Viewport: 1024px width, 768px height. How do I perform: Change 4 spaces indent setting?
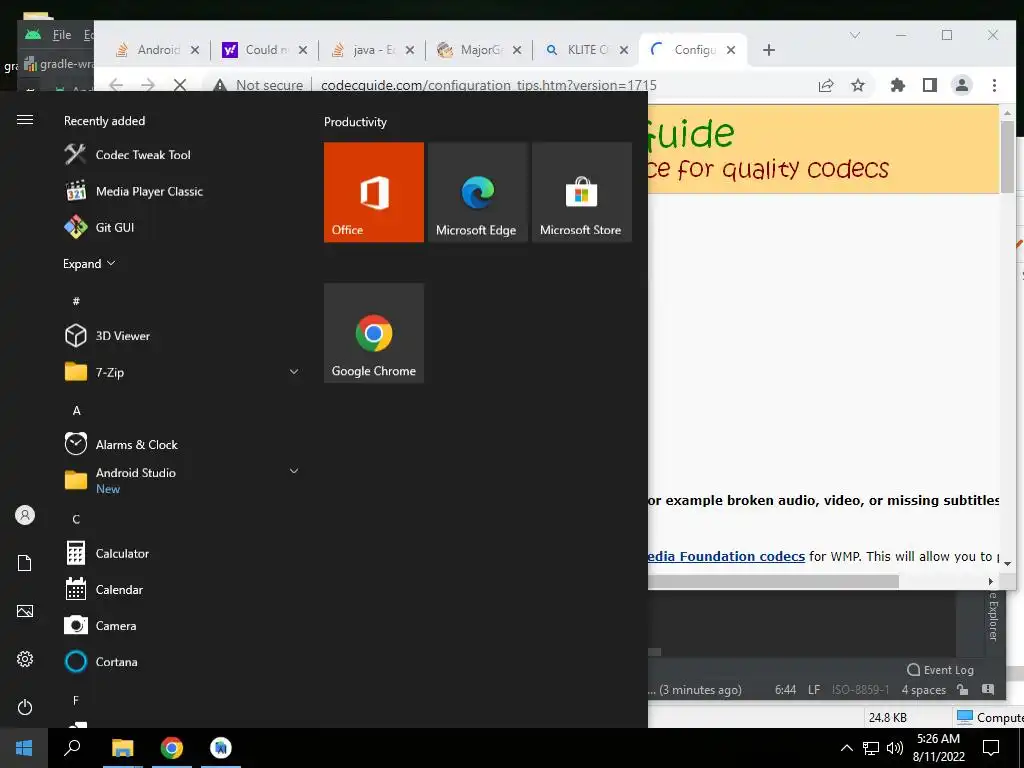pyautogui.click(x=923, y=690)
